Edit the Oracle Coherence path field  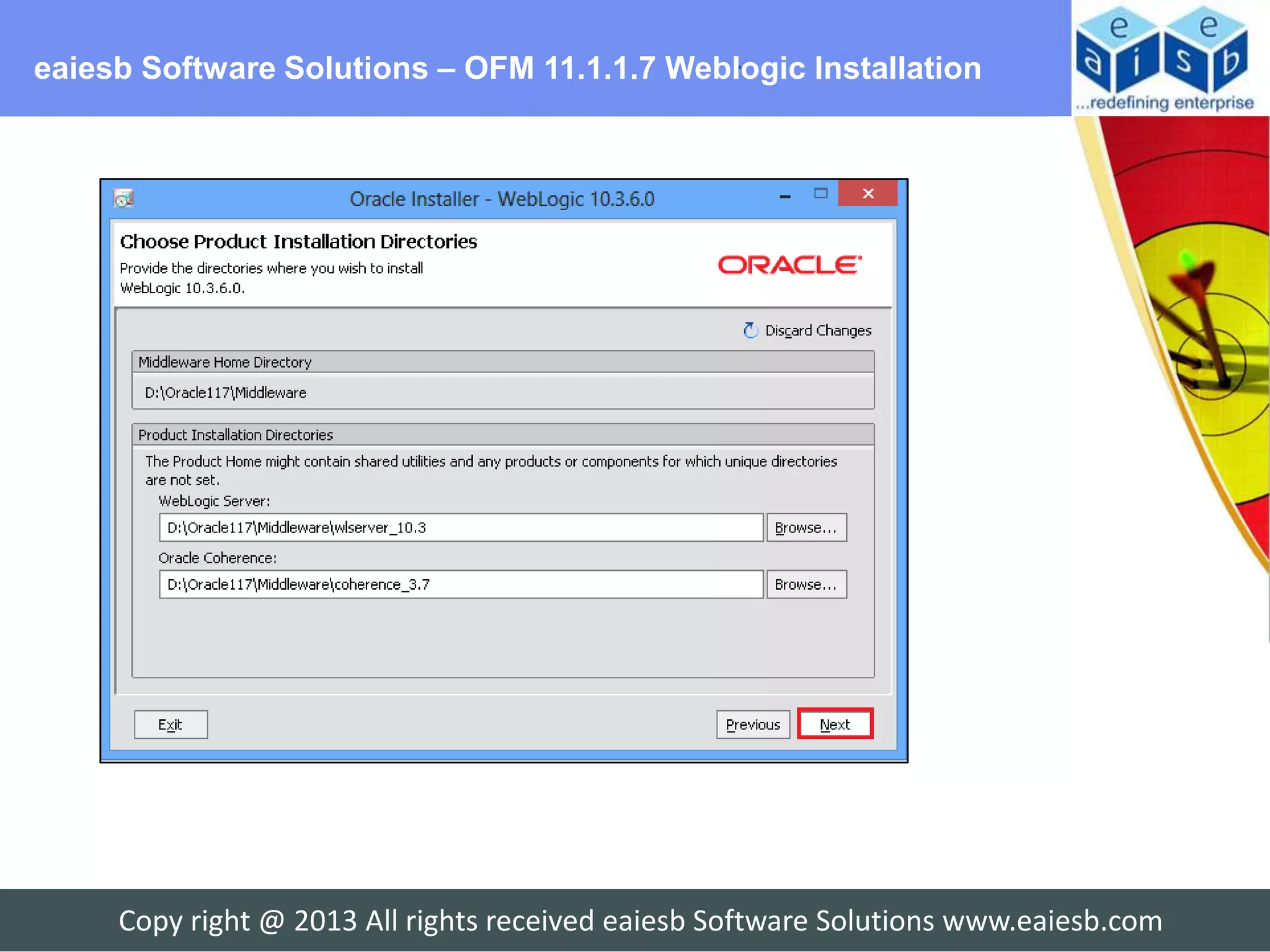[461, 584]
